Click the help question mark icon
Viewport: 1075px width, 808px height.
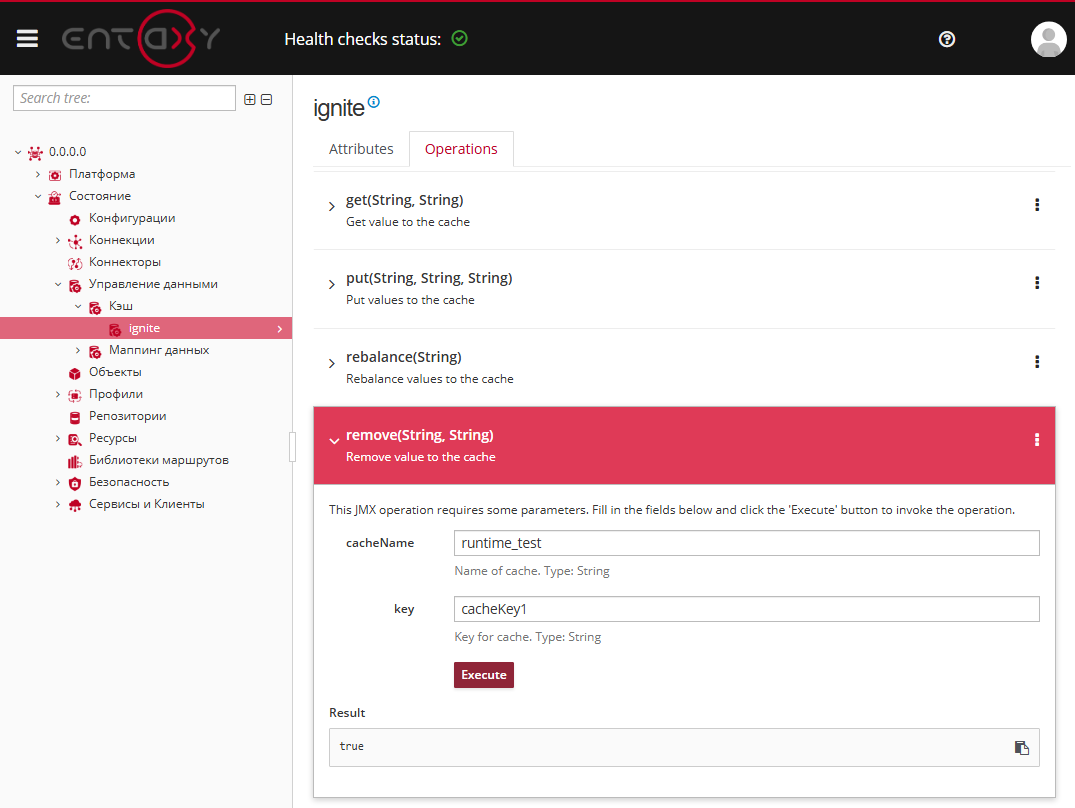pyautogui.click(x=947, y=39)
